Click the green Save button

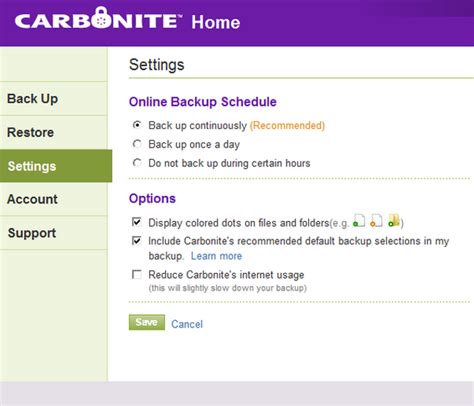pos(147,322)
